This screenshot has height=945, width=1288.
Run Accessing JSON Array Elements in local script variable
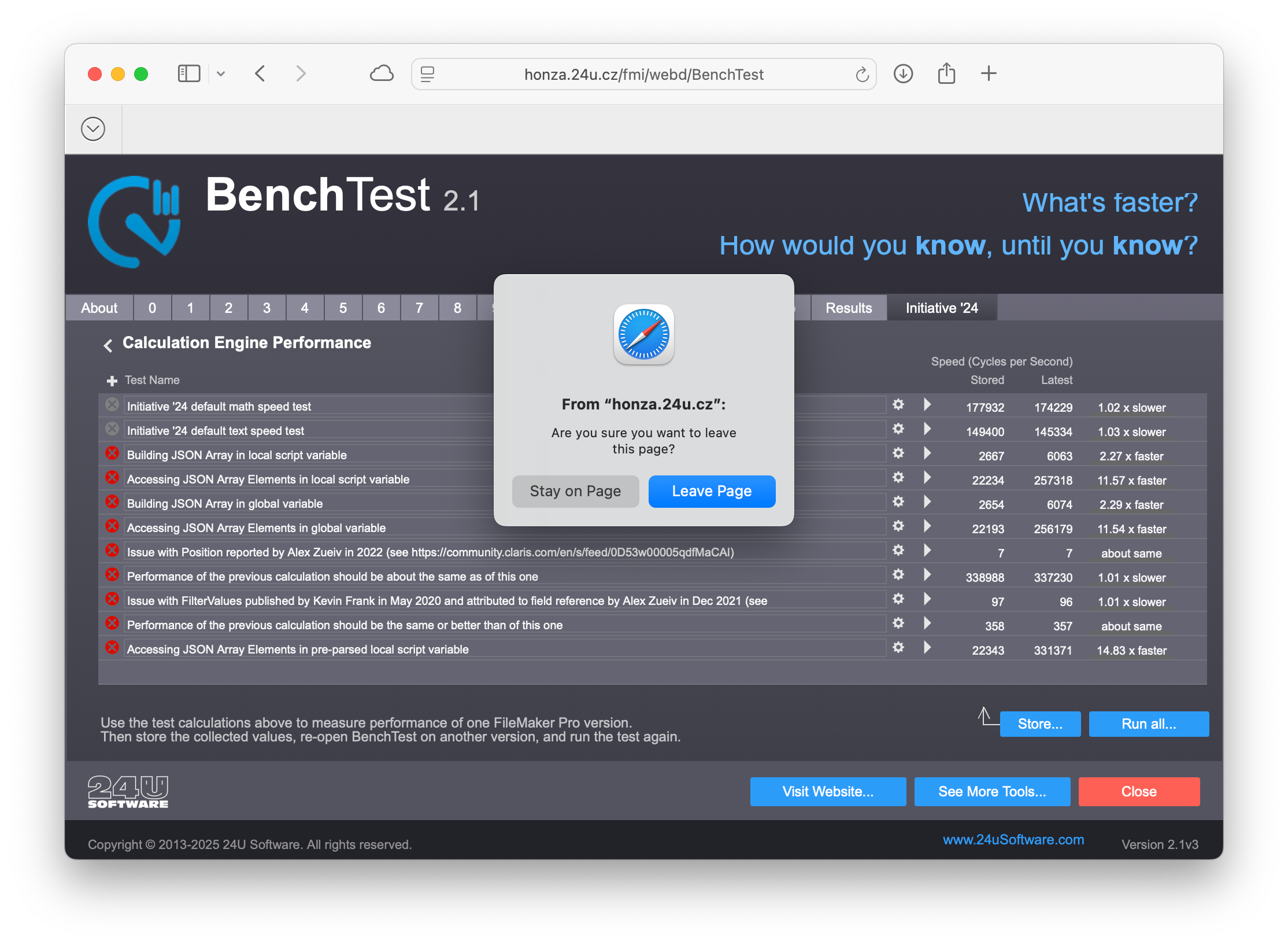(x=927, y=477)
